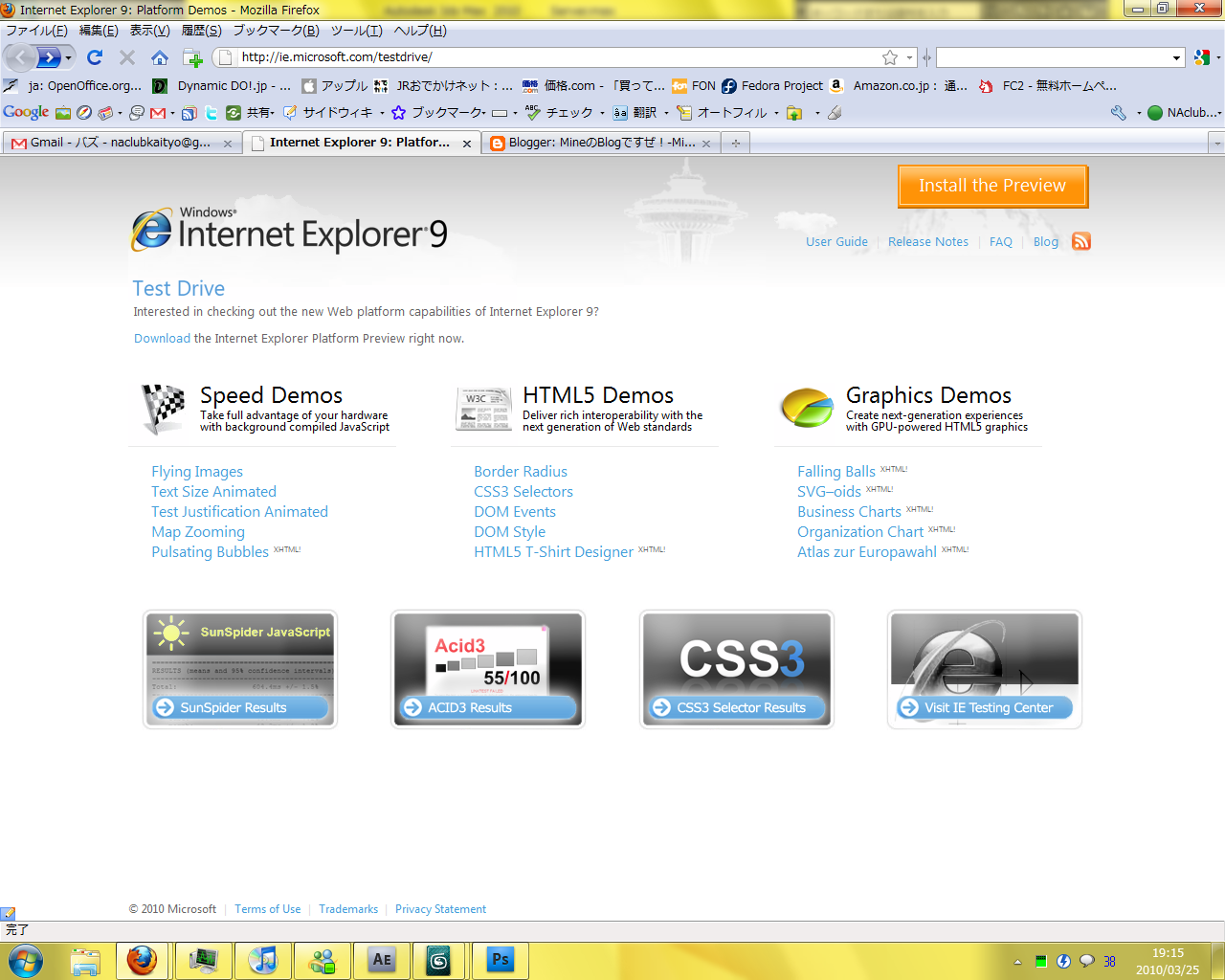Open the Border Radius demo link
Image resolution: width=1225 pixels, height=980 pixels.
tap(521, 472)
